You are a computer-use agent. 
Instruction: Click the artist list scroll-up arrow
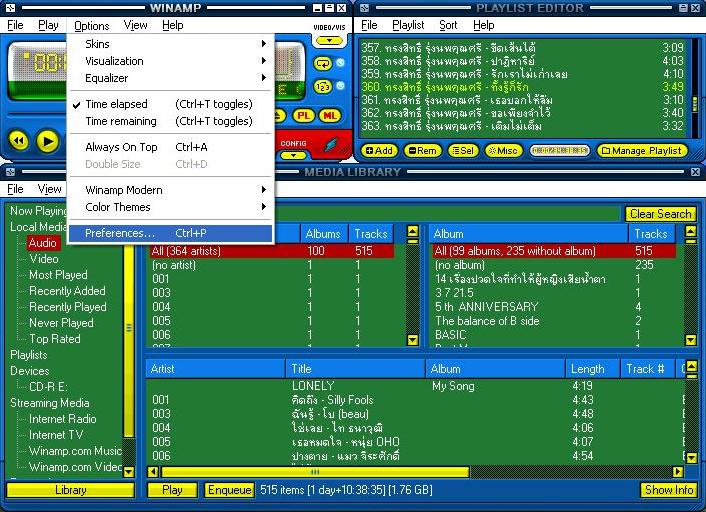coord(412,231)
